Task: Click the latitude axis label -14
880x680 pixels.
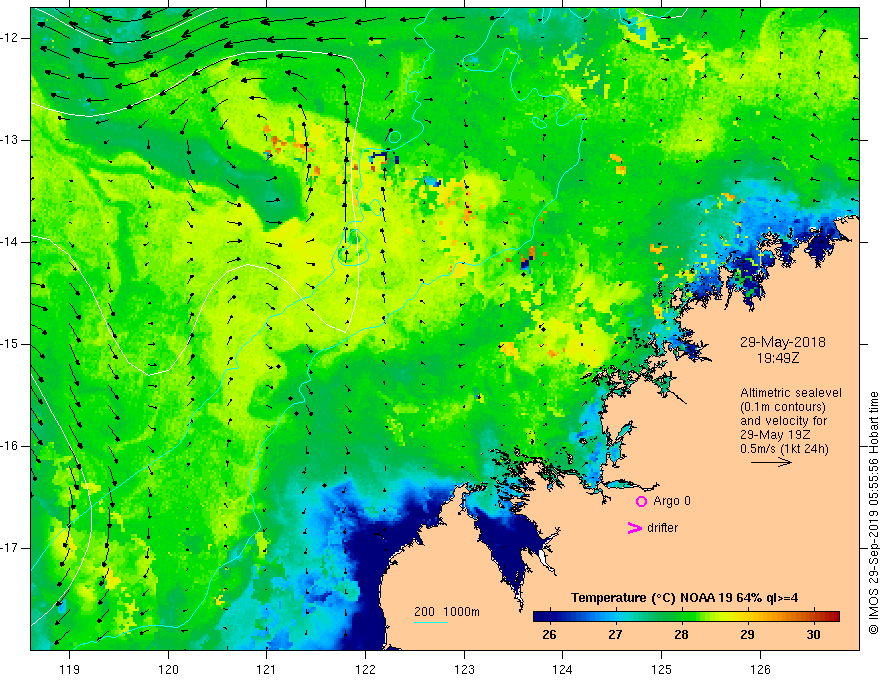Action: point(10,242)
